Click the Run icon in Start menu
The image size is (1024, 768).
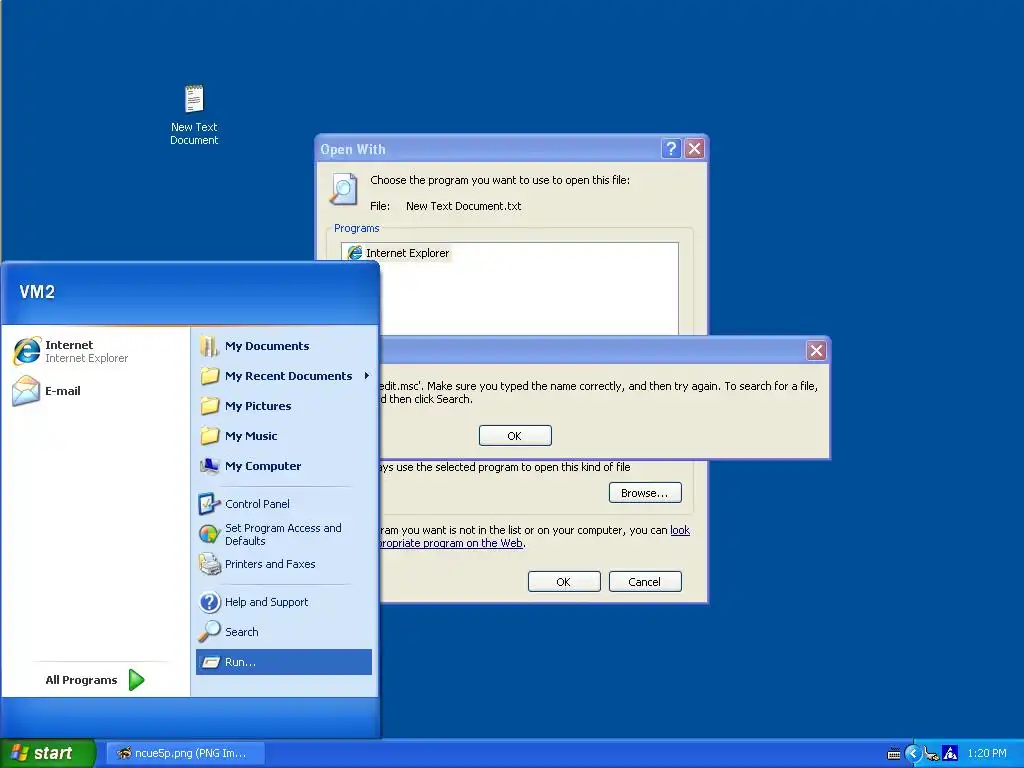(x=210, y=662)
